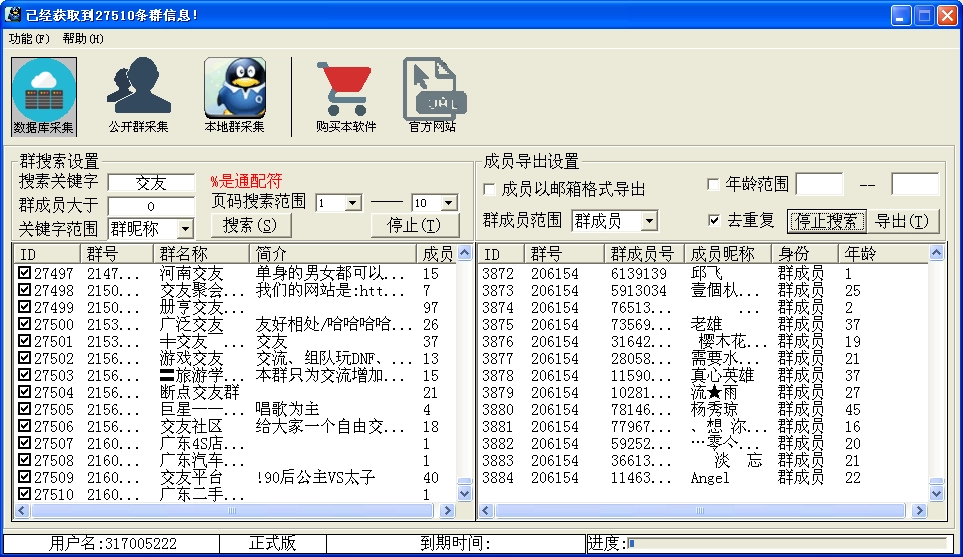963x557 pixels.
Task: Open the start page dropdown showing 1
Action: click(353, 203)
